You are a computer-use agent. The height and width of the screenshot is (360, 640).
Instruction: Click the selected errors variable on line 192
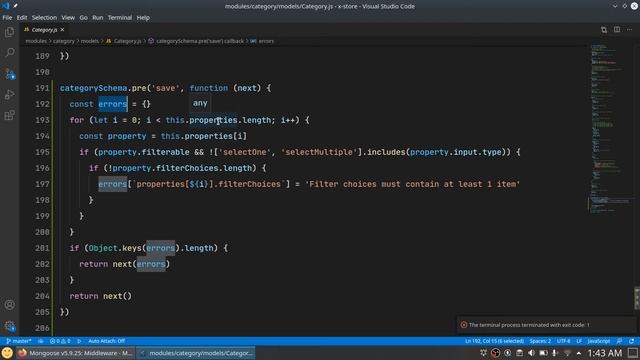point(113,104)
